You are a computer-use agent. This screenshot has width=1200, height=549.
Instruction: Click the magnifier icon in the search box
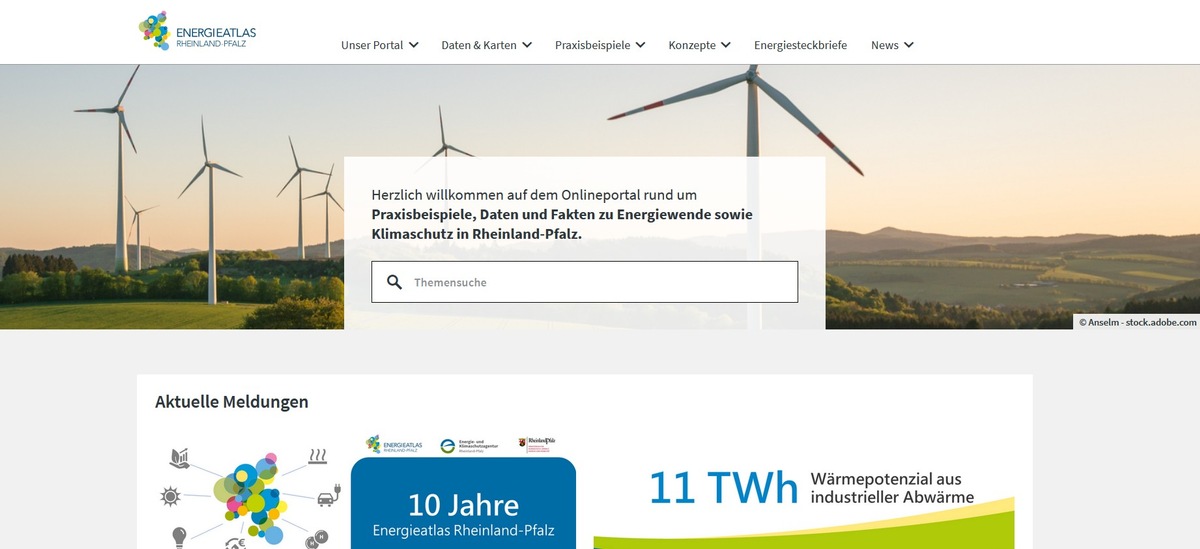point(394,282)
